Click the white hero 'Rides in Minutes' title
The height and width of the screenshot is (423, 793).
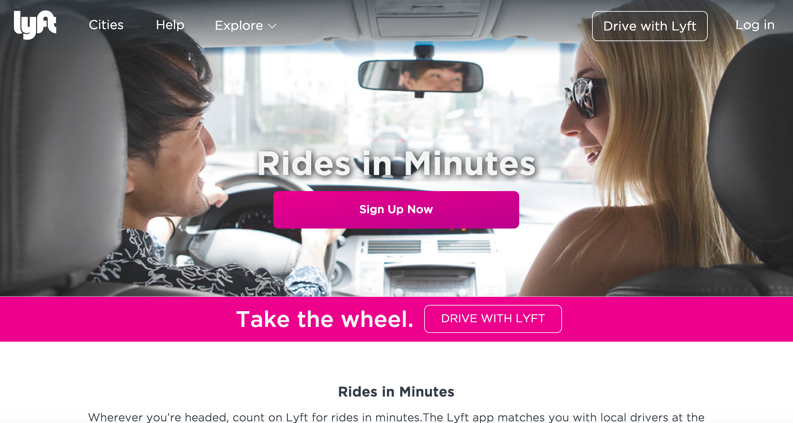tap(396, 163)
